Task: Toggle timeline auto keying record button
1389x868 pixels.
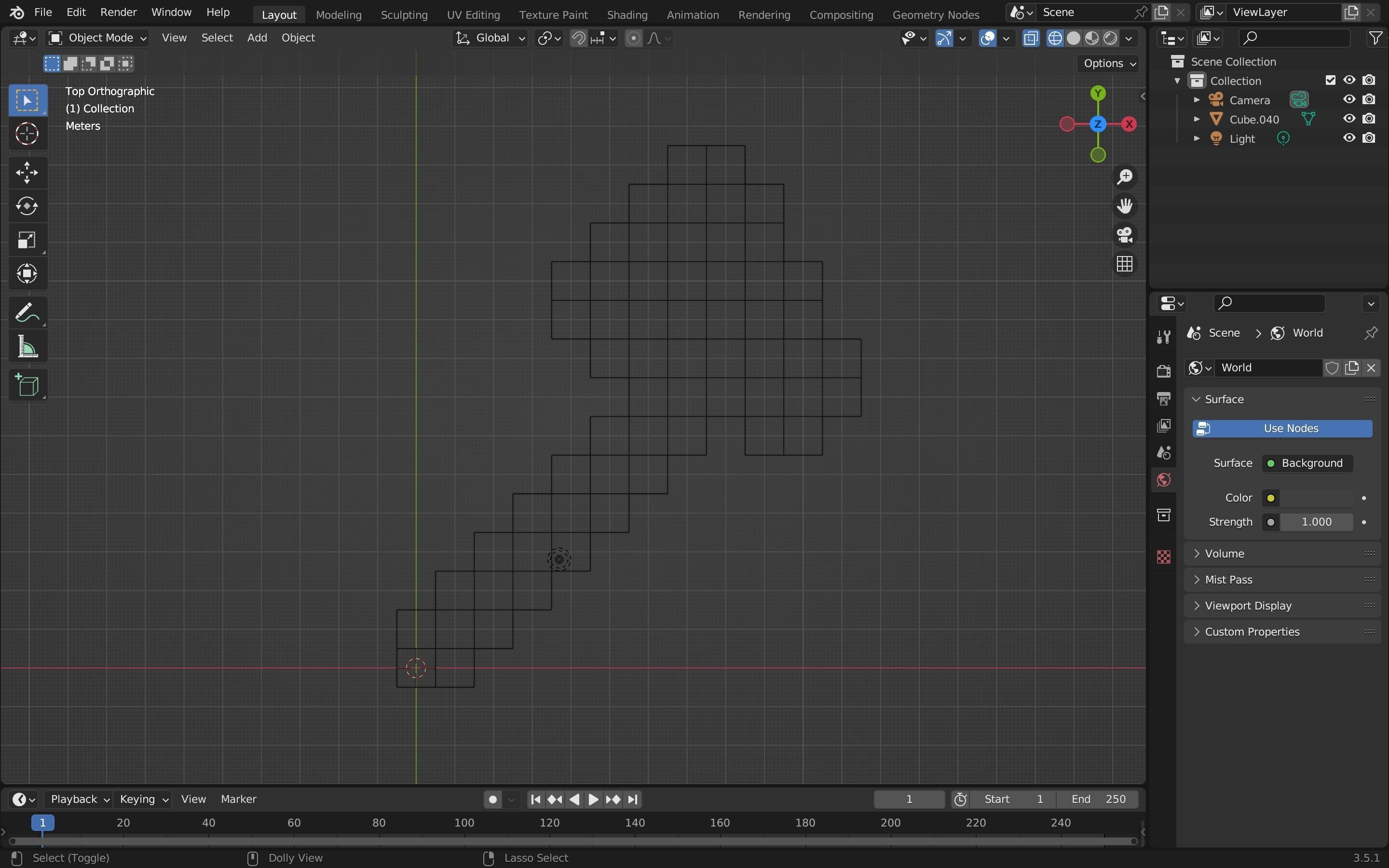Action: pos(492,799)
